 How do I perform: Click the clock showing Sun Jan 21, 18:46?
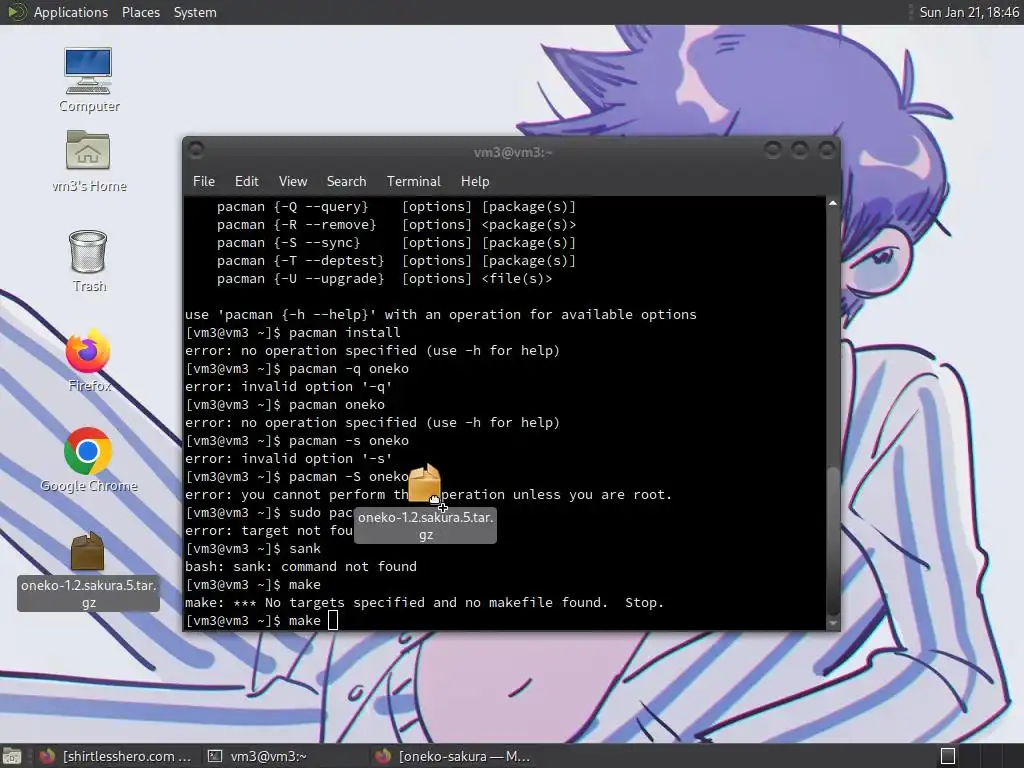(x=968, y=12)
